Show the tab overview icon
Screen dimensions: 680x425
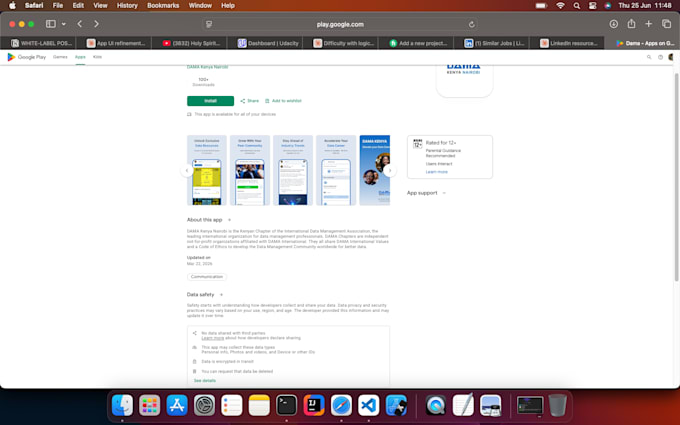pos(666,24)
